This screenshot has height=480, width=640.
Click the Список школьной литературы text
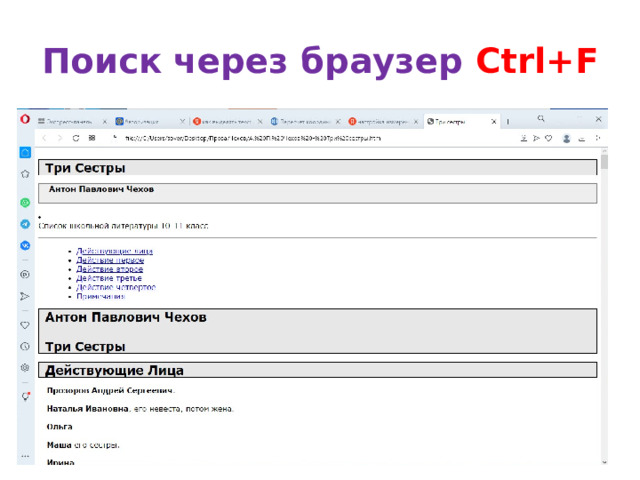123,226
